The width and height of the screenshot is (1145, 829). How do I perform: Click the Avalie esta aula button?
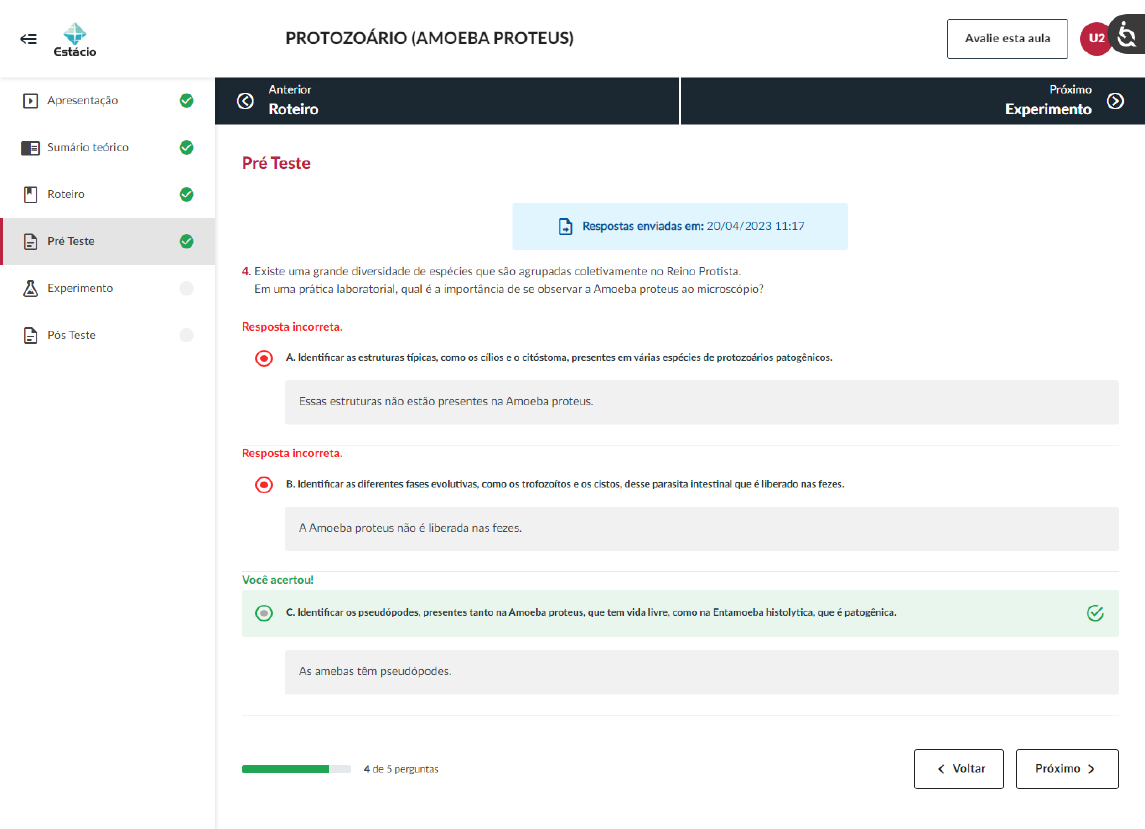(1006, 39)
